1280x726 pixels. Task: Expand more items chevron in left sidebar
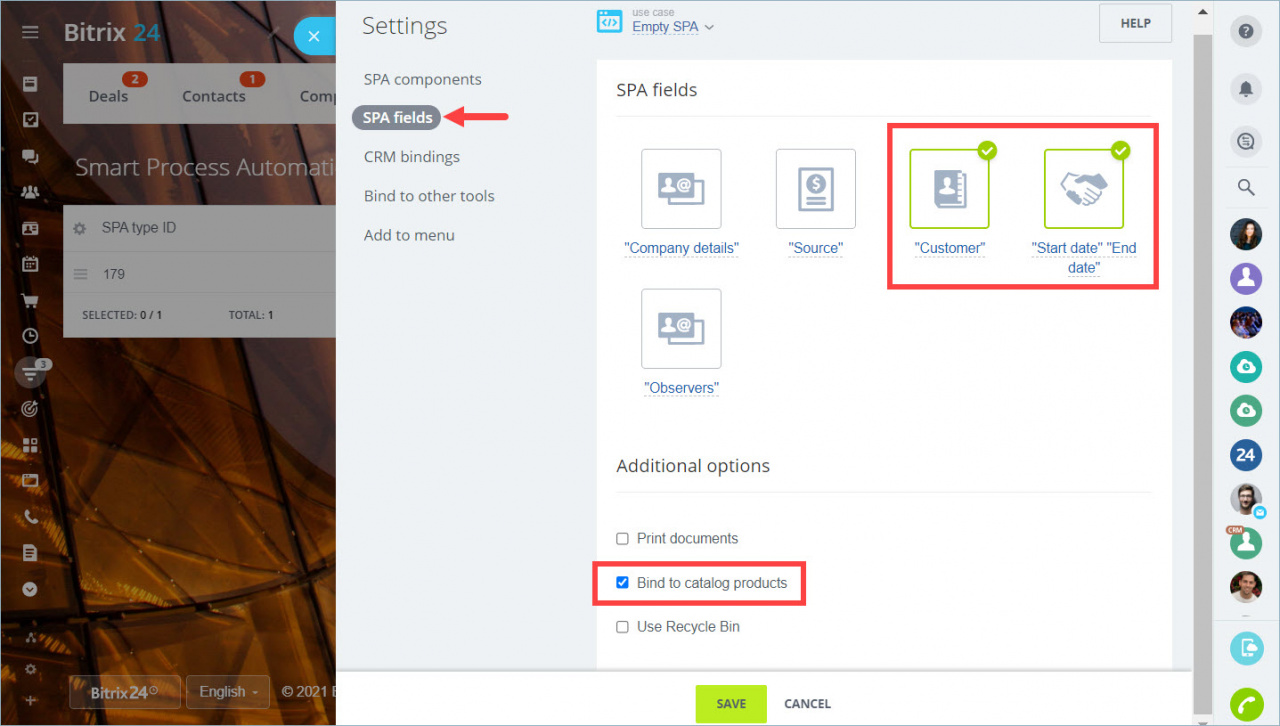click(30, 589)
